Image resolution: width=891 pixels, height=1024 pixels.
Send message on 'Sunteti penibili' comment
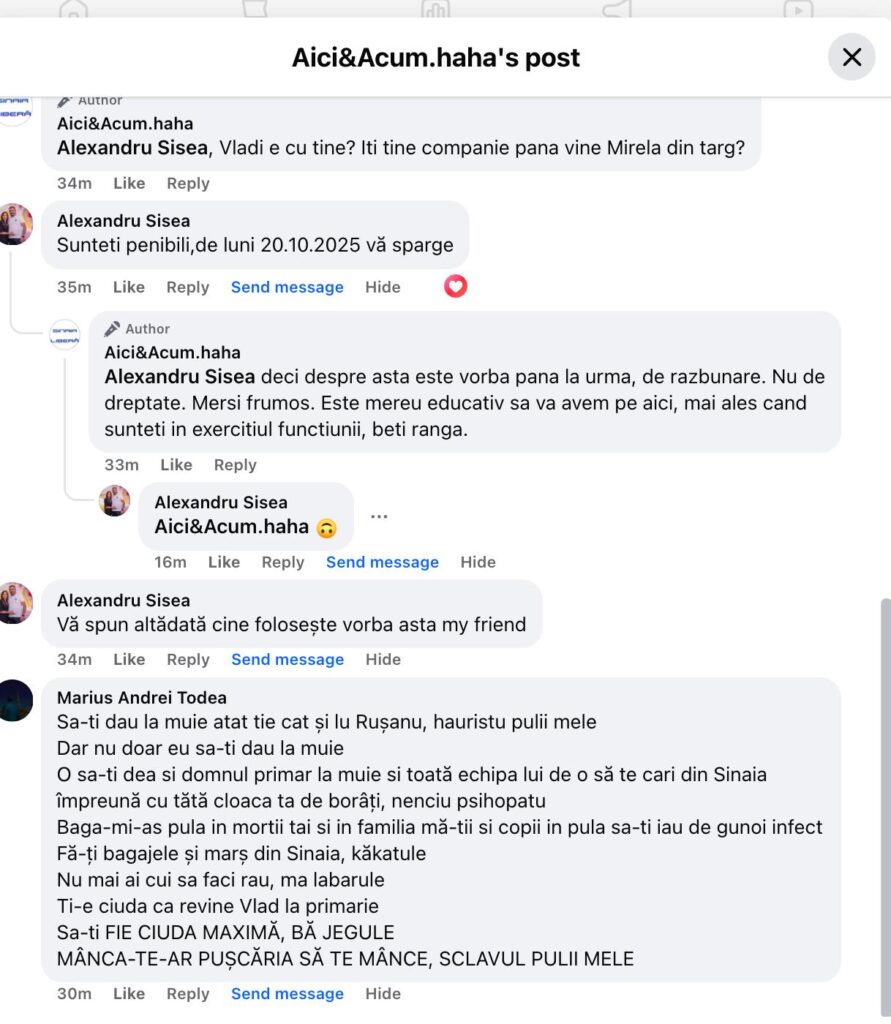287,287
